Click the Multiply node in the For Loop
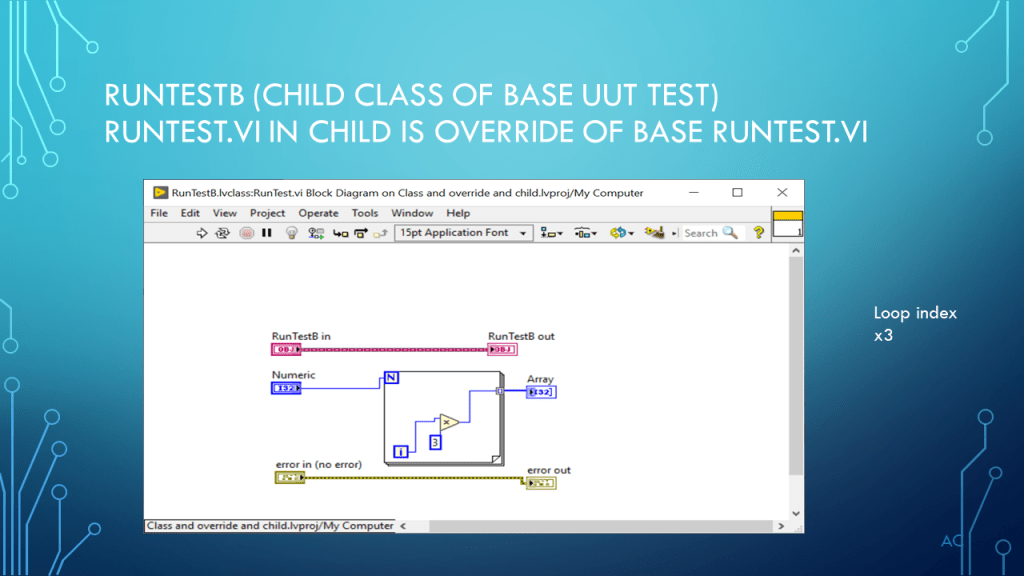Screen dimensions: 1024x576 click(x=448, y=422)
